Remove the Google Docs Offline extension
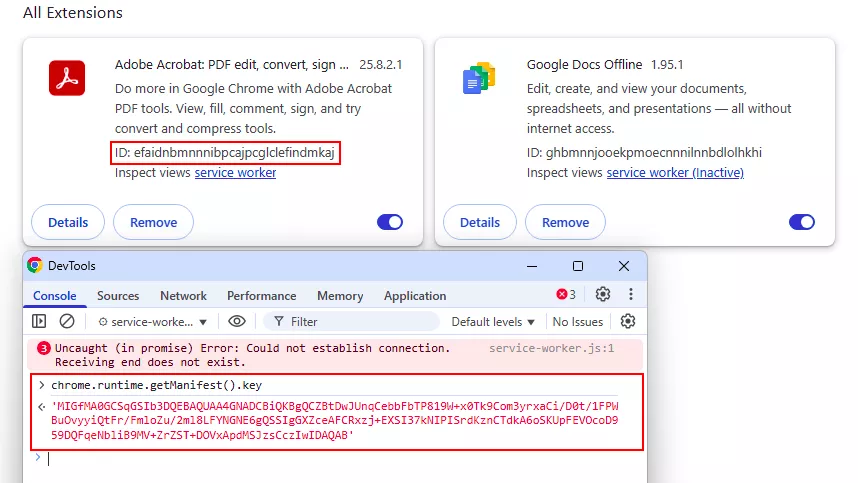 point(565,222)
